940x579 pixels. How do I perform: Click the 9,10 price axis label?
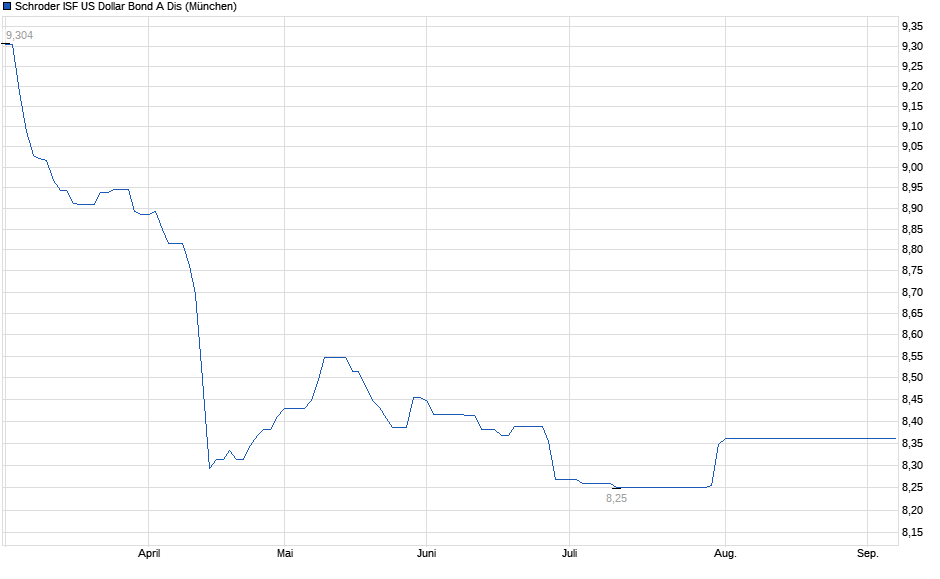pos(912,126)
